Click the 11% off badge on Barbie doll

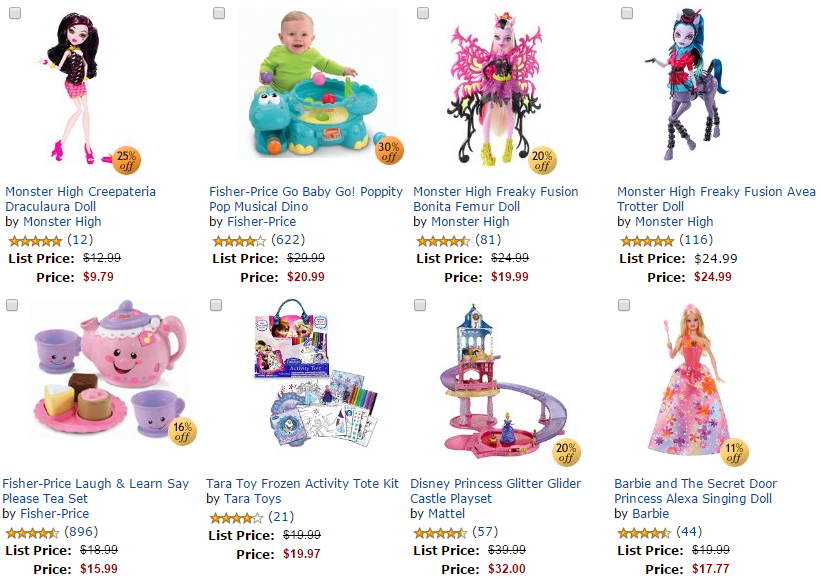pos(735,452)
